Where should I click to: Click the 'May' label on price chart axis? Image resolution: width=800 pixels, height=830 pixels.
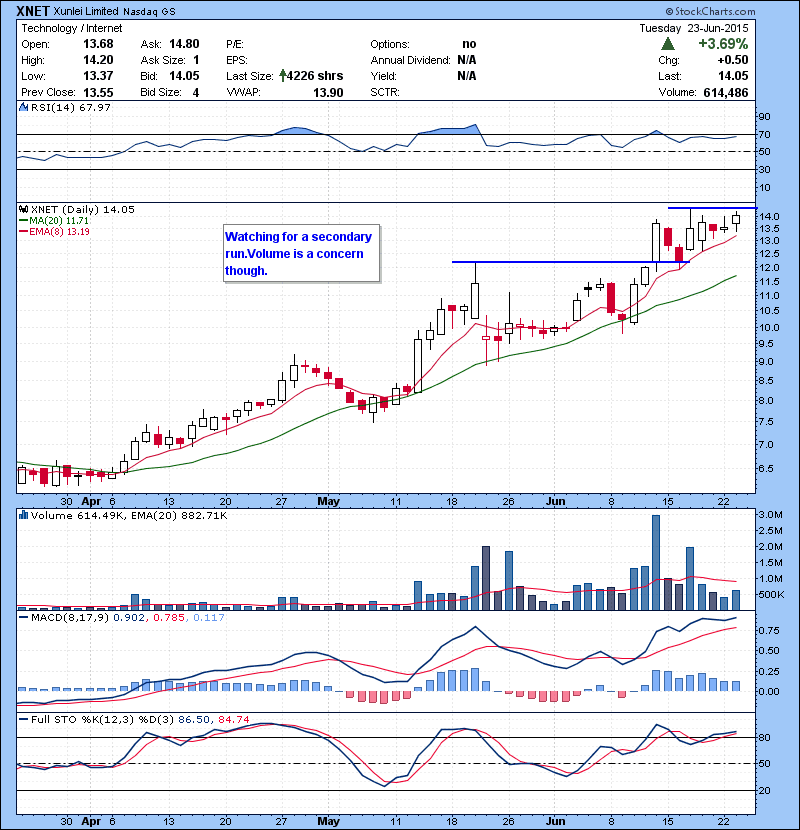tap(328, 501)
